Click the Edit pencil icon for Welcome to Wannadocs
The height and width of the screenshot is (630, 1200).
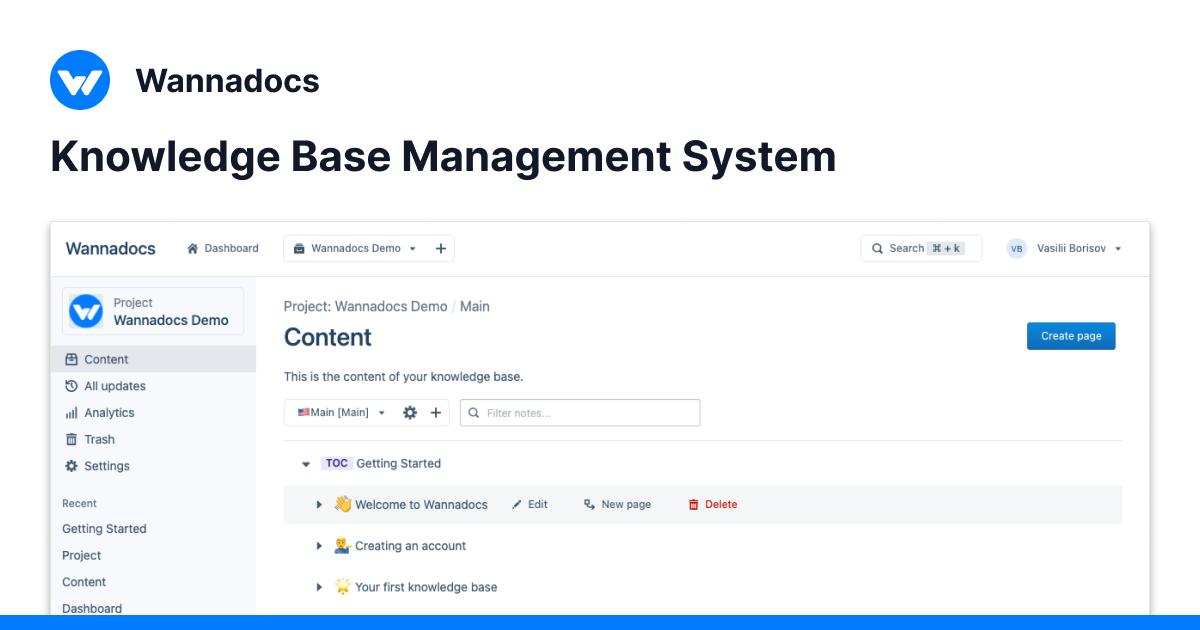click(x=516, y=504)
